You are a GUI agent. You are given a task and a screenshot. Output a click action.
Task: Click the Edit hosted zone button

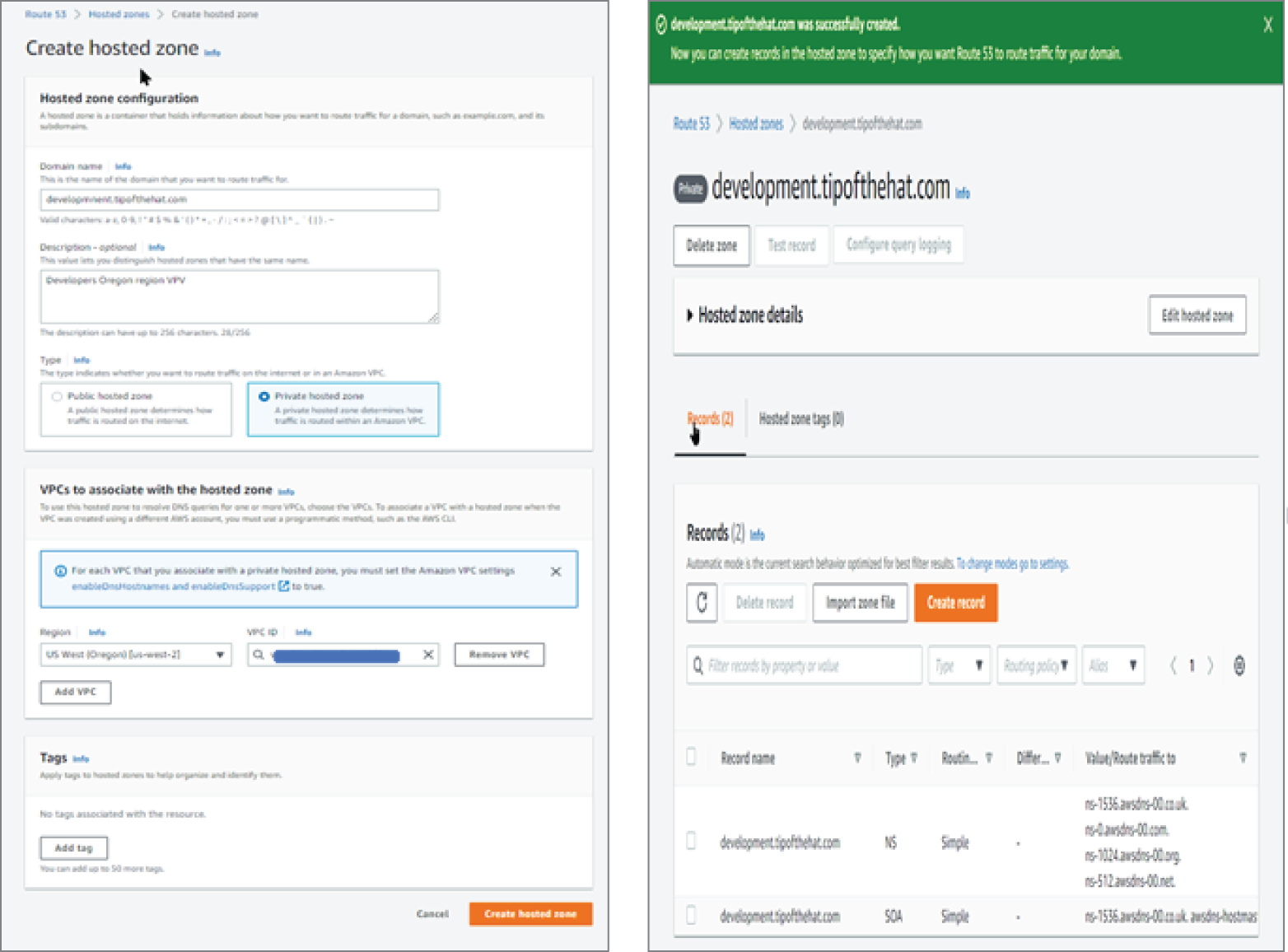1197,315
